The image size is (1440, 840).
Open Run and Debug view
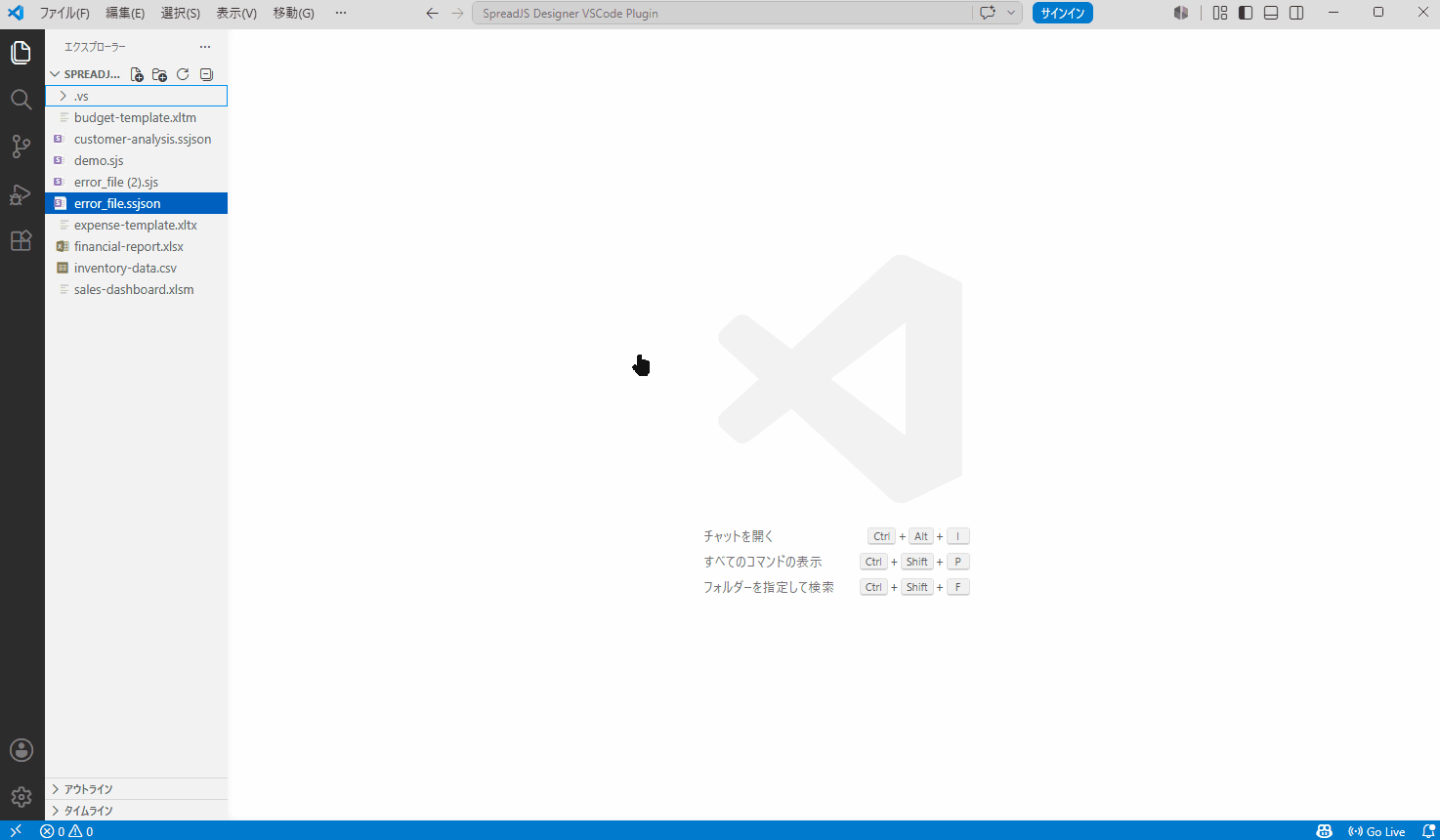point(21,193)
